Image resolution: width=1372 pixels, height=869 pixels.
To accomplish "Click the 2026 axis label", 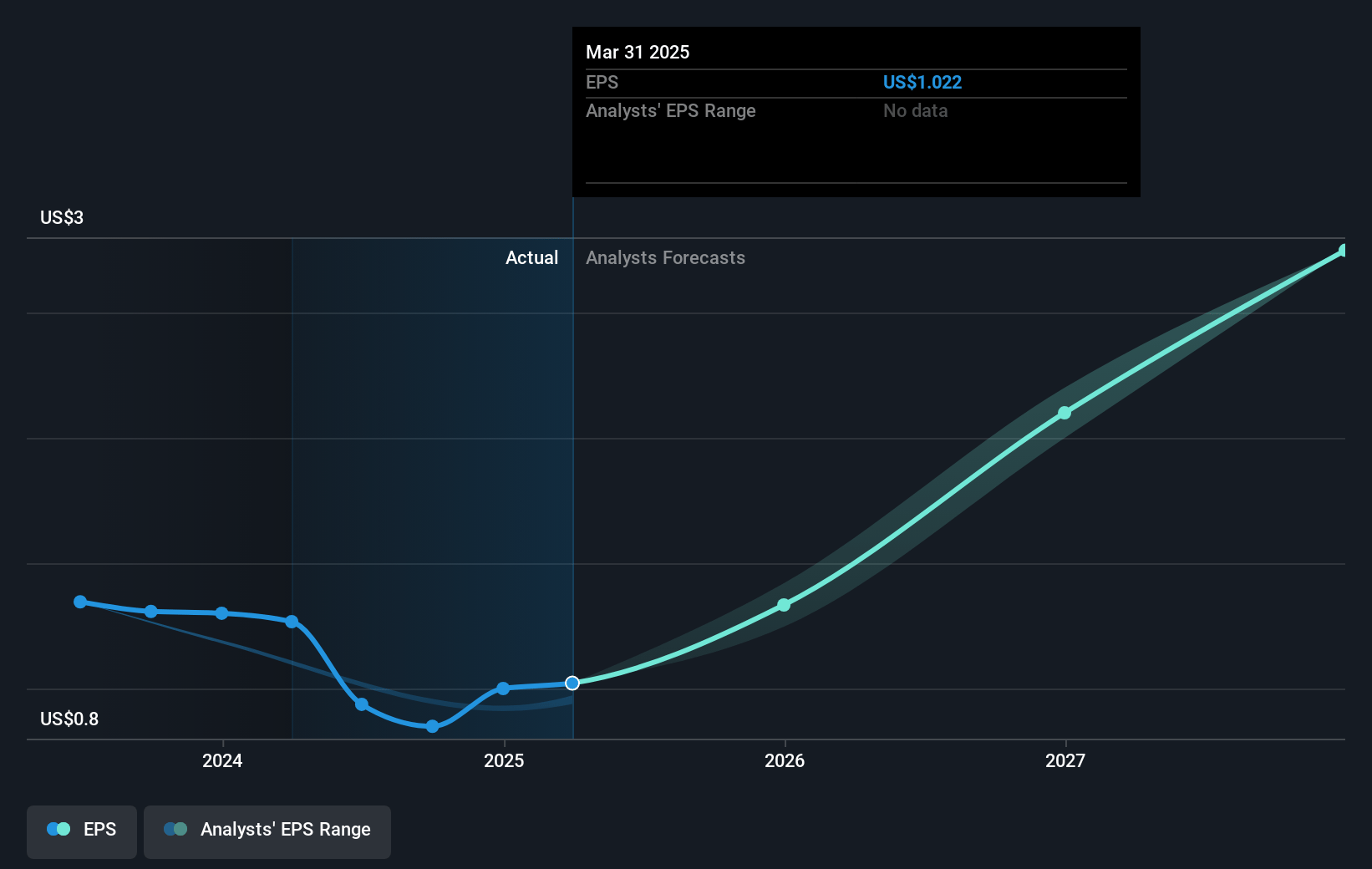I will pyautogui.click(x=785, y=760).
